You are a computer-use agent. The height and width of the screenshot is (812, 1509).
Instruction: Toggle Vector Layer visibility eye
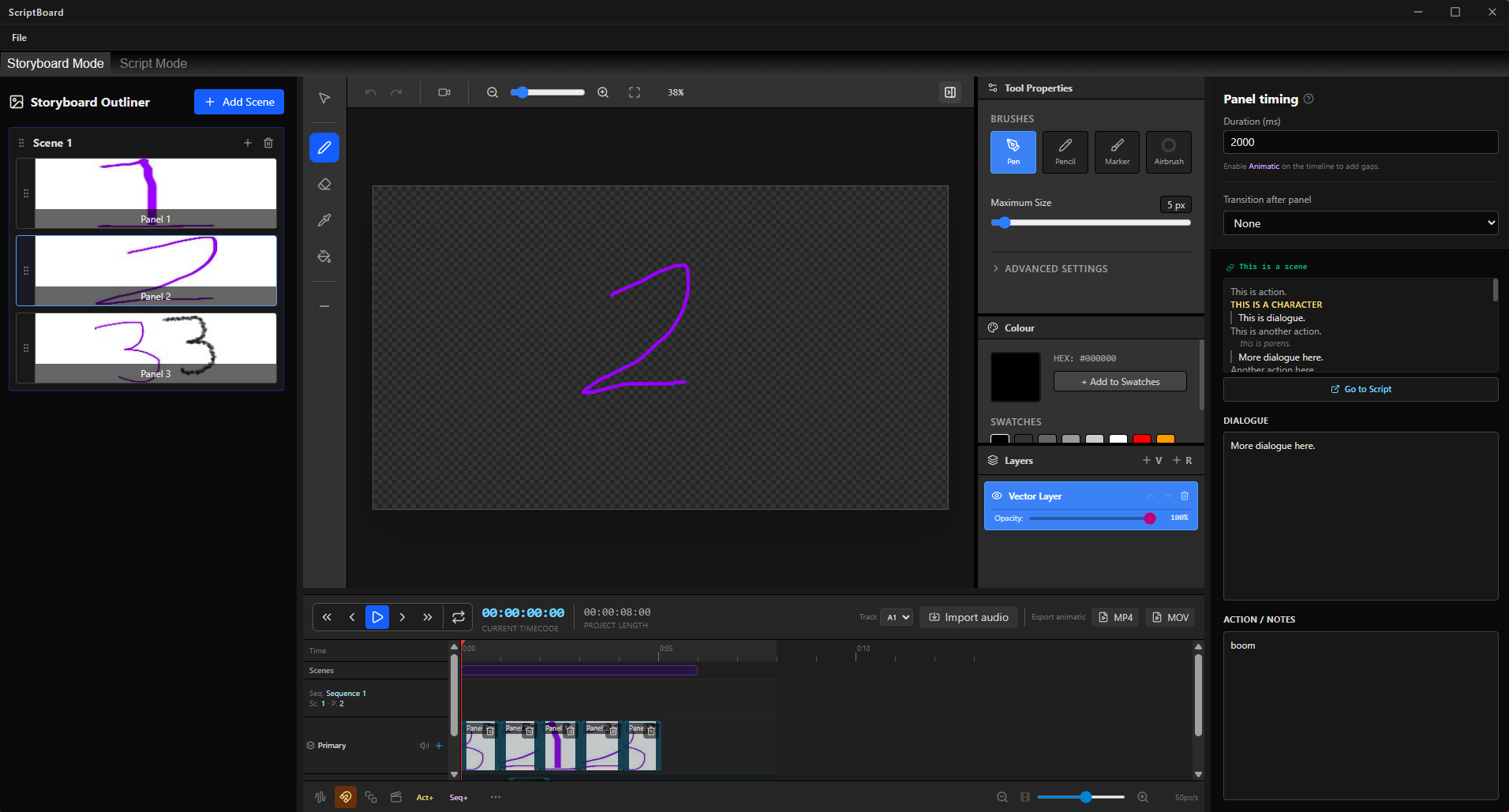pos(997,496)
